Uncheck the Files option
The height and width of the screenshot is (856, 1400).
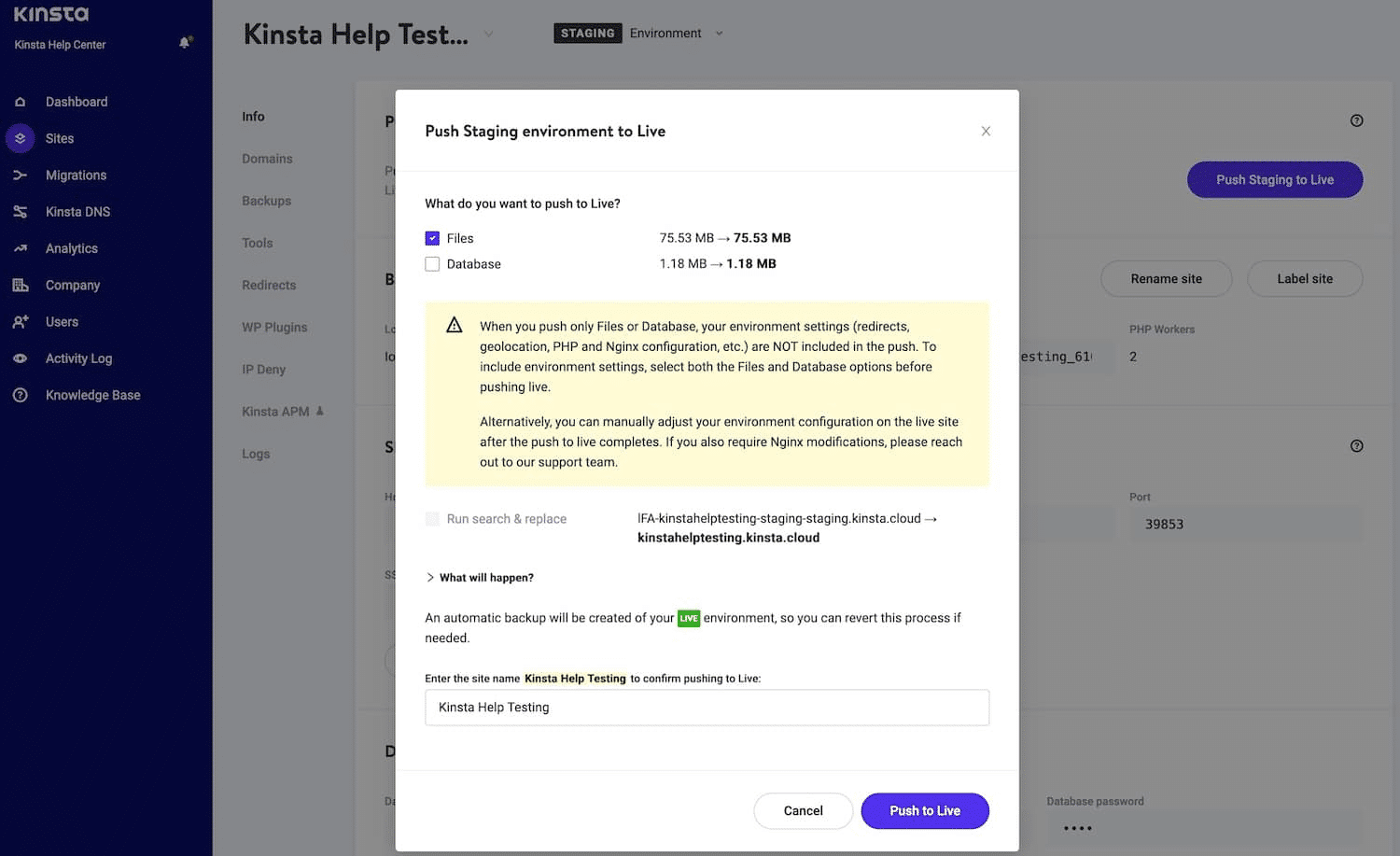coord(432,238)
